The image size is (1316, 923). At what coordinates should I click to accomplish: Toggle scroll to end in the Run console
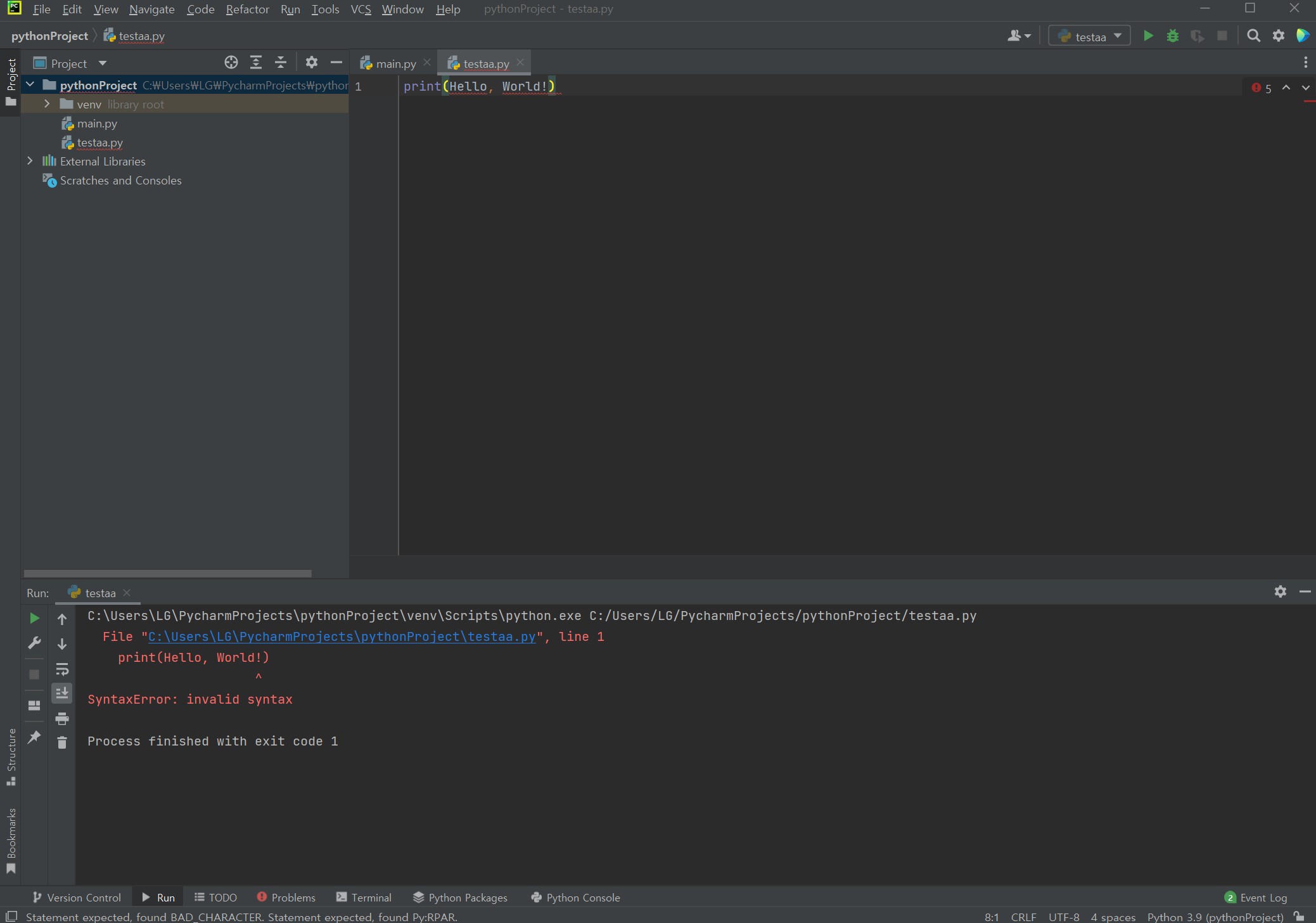(62, 693)
